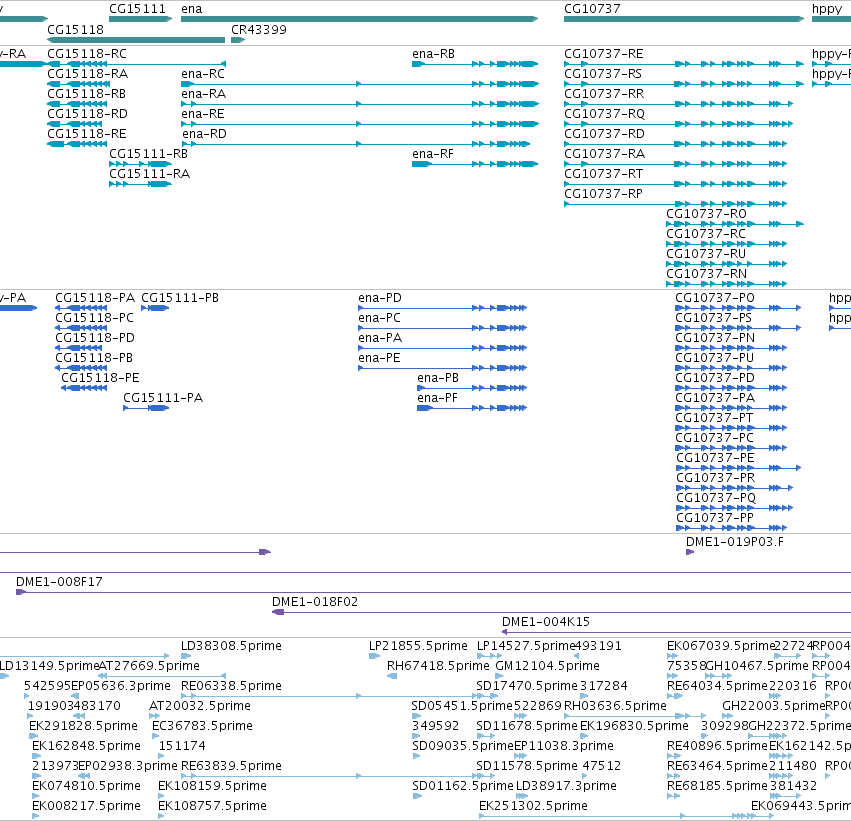Select protein CG10737-PR
This screenshot has height=821, width=851.
[716, 478]
